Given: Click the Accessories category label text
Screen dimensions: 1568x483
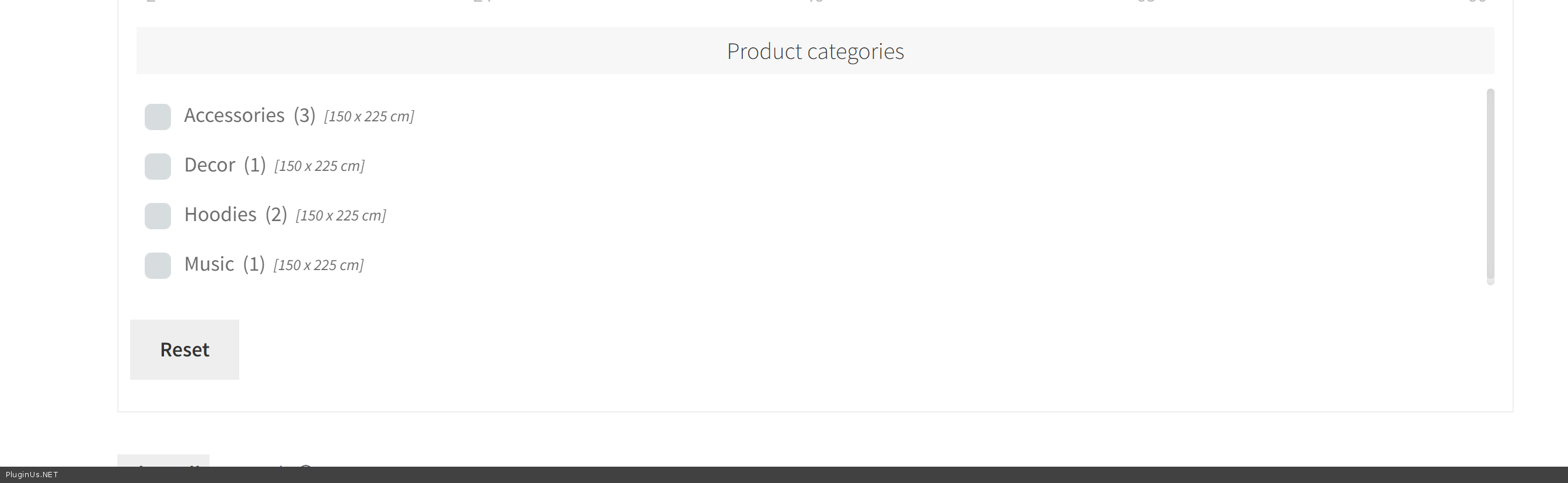Looking at the screenshot, I should [234, 116].
